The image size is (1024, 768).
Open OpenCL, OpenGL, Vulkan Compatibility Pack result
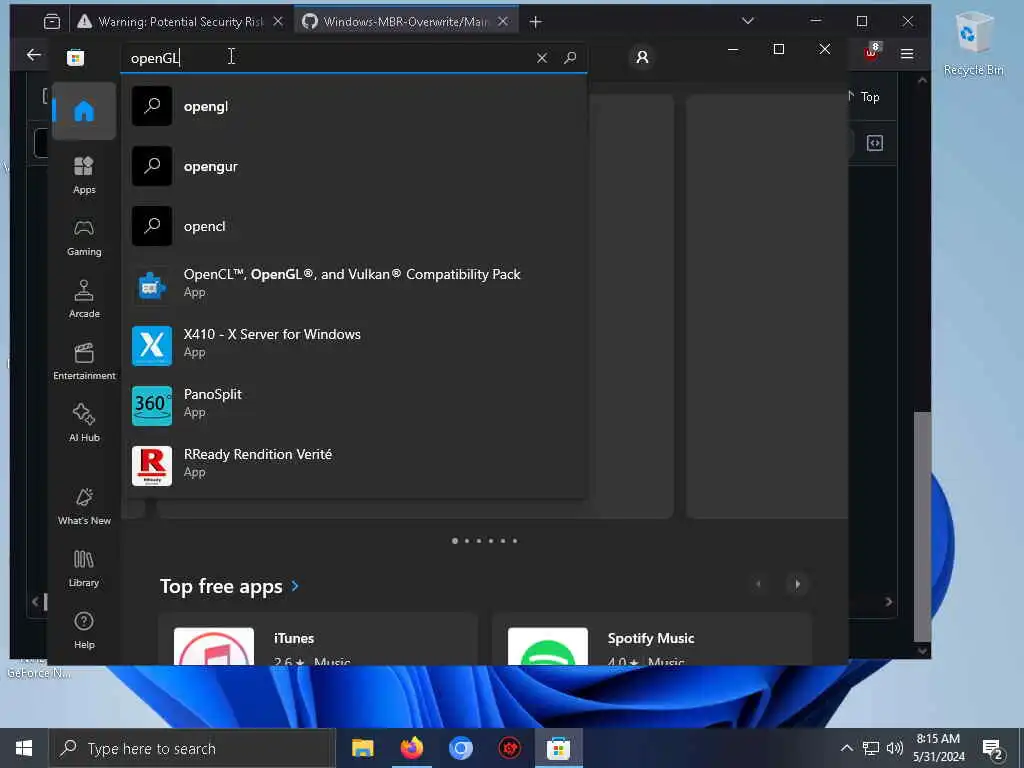pos(356,285)
